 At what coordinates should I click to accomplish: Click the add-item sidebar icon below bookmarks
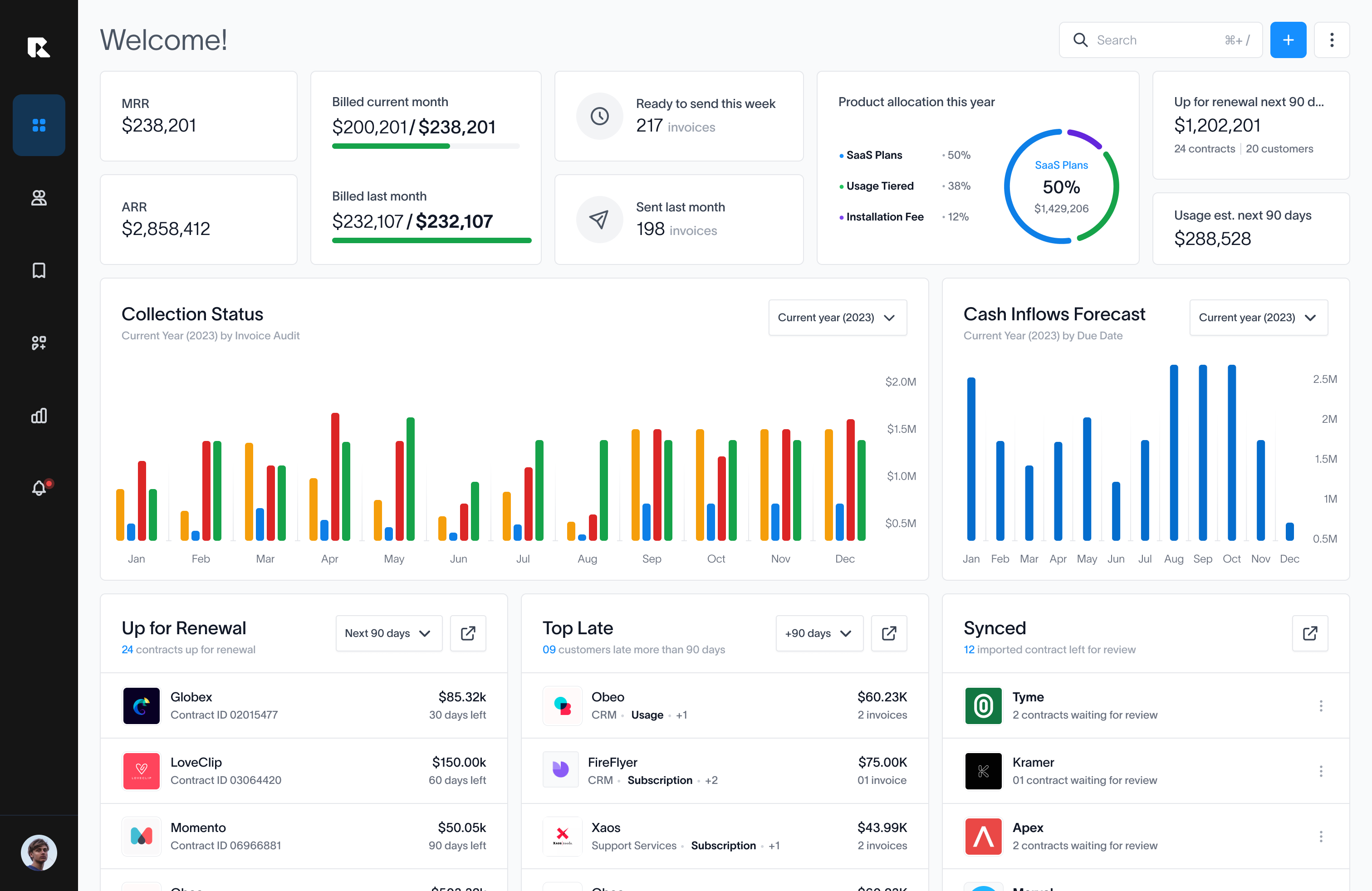click(39, 343)
